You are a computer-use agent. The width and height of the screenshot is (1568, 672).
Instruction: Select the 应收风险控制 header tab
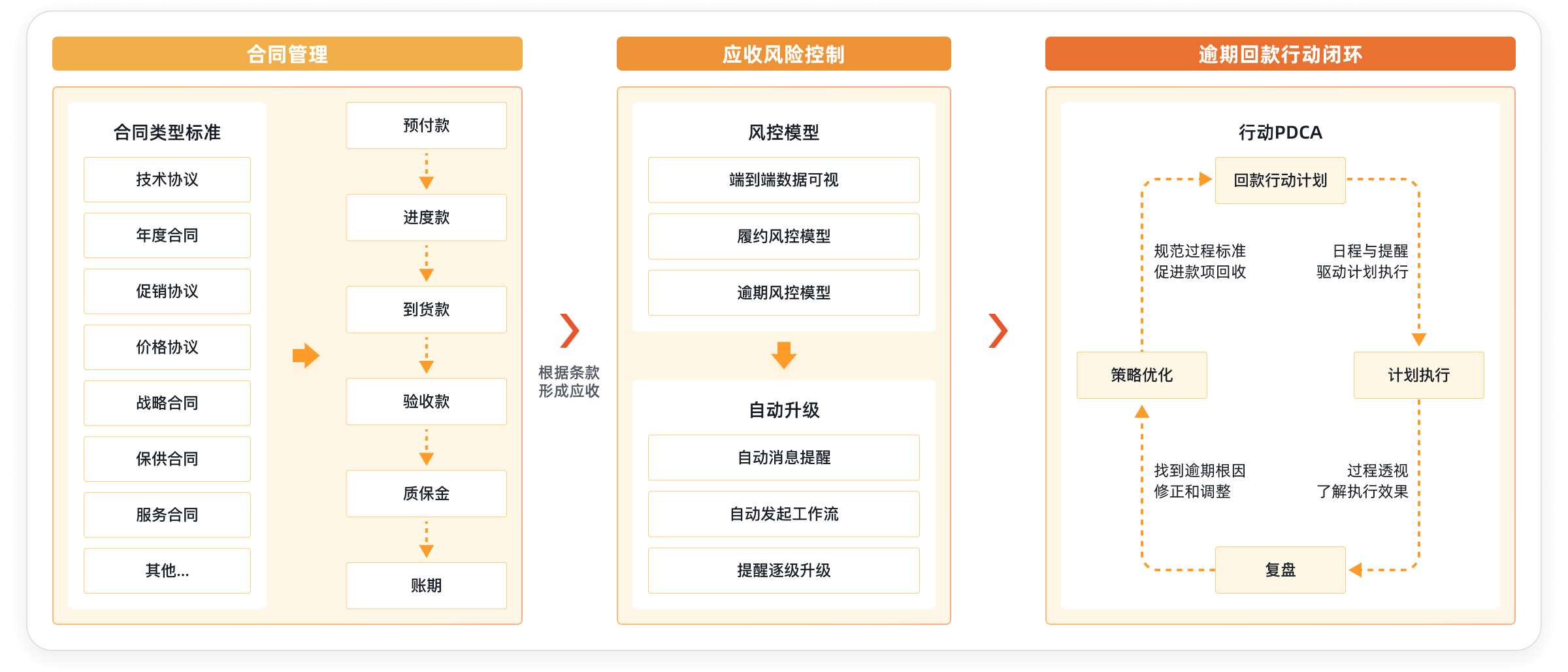point(783,54)
